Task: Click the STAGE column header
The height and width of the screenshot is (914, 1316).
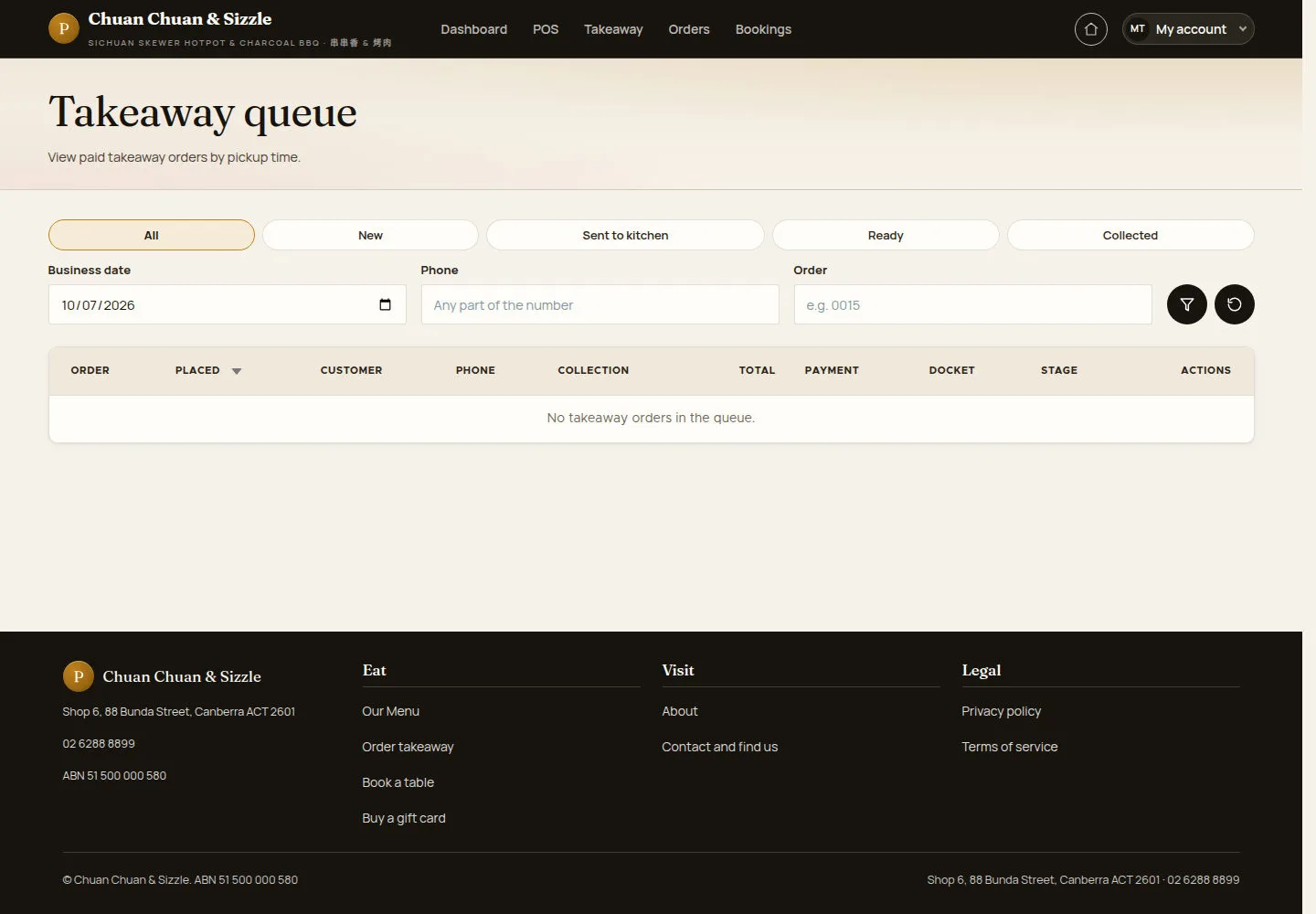Action: (x=1058, y=370)
